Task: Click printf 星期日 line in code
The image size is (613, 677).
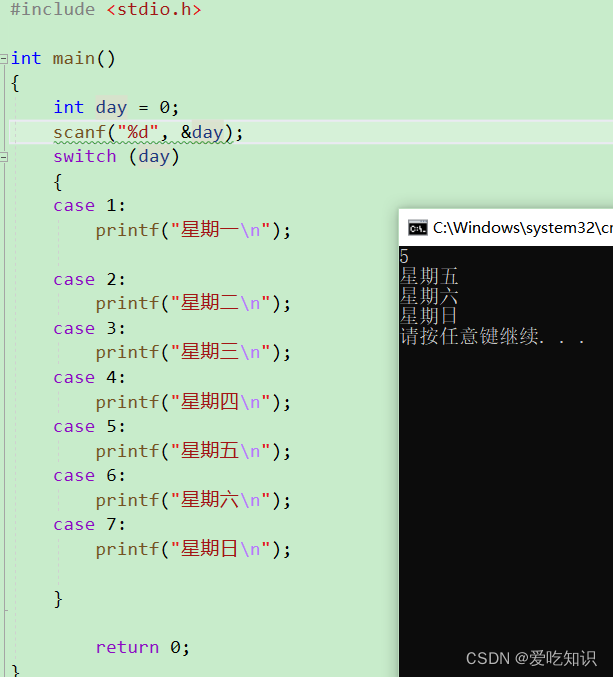Action: [193, 549]
